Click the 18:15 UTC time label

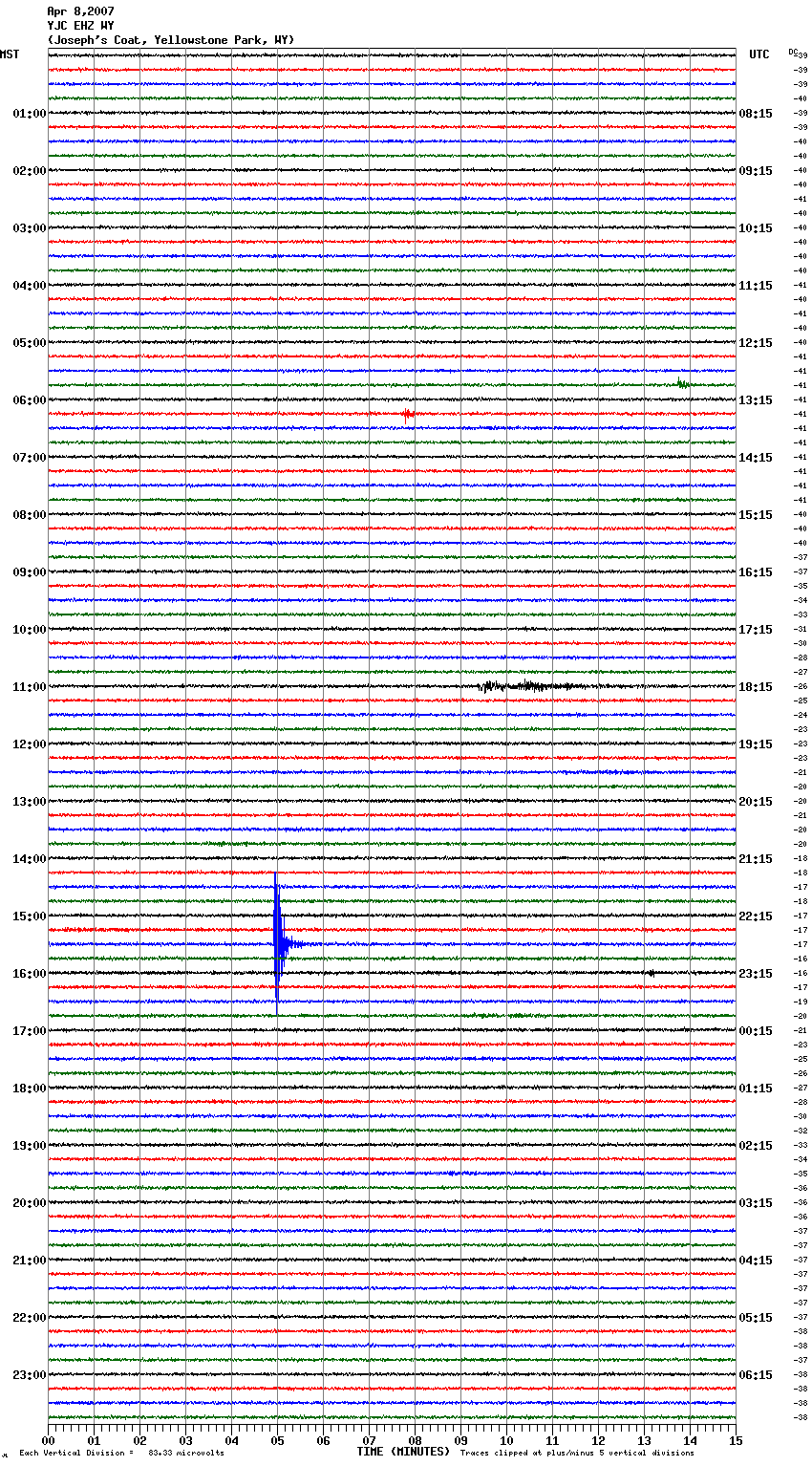(x=756, y=687)
